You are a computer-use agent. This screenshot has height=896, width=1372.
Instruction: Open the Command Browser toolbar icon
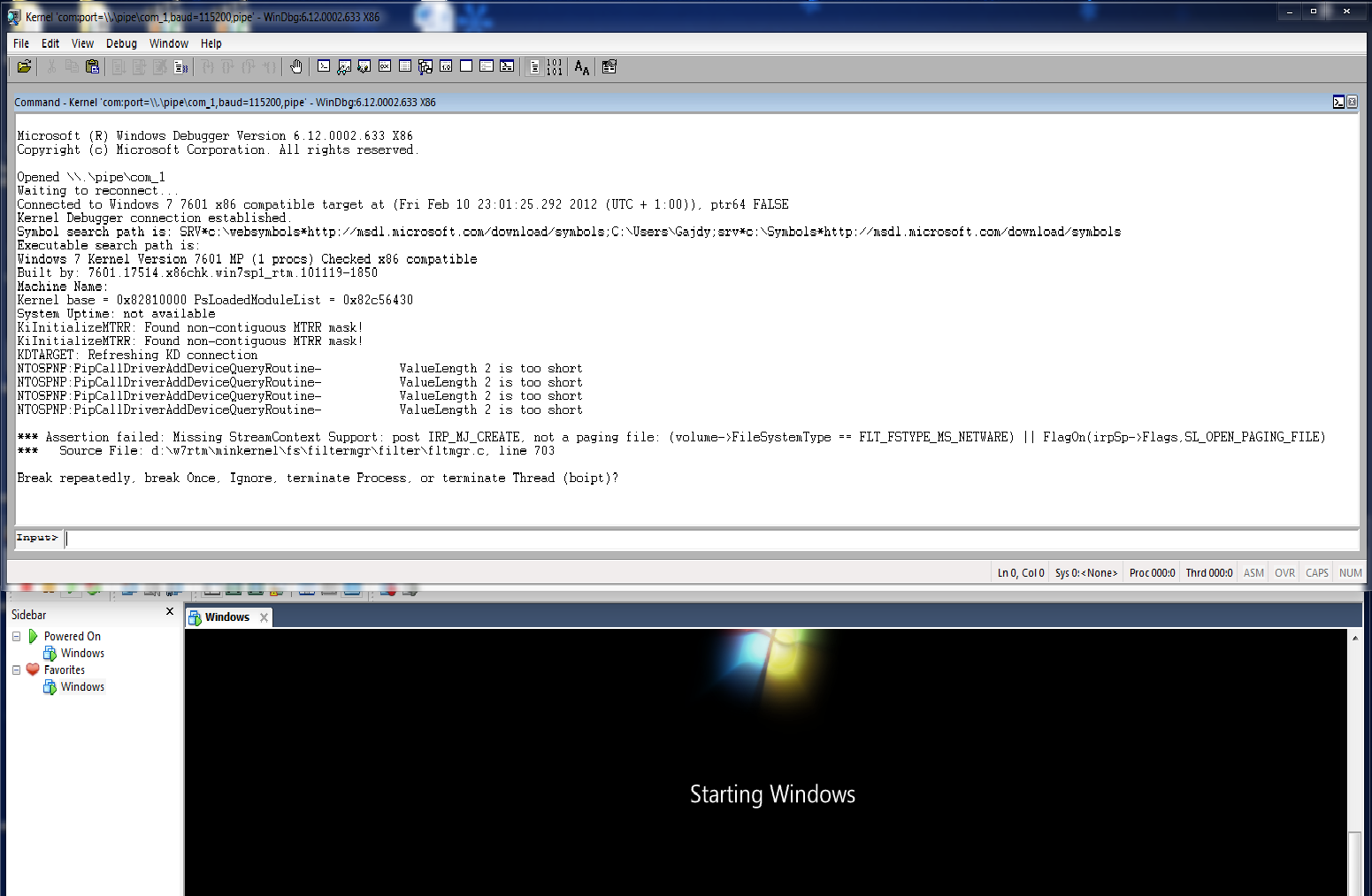pos(507,66)
